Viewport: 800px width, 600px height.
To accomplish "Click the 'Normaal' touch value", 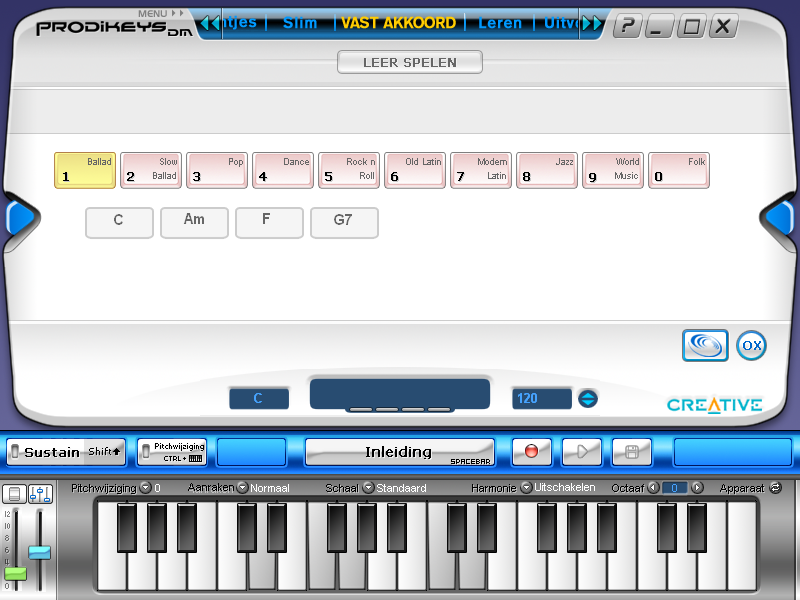I will pos(270,488).
